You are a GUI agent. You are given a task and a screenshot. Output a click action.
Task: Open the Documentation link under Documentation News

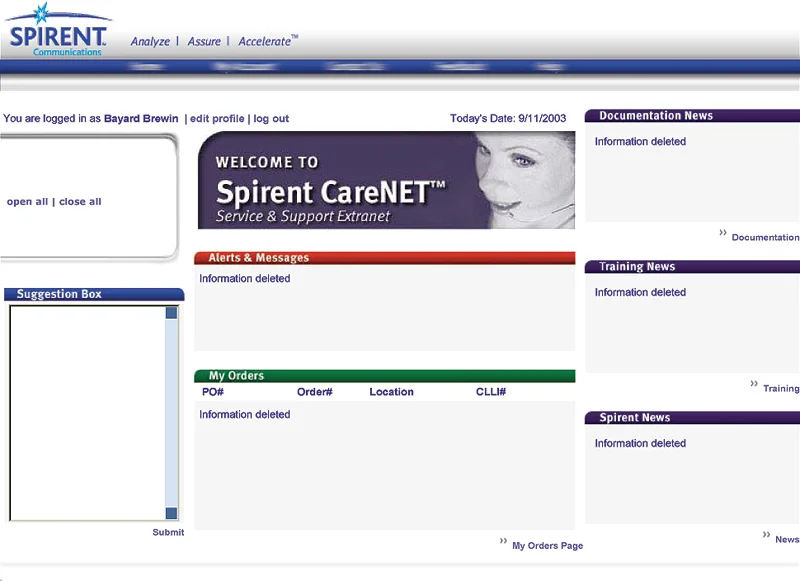(x=765, y=237)
